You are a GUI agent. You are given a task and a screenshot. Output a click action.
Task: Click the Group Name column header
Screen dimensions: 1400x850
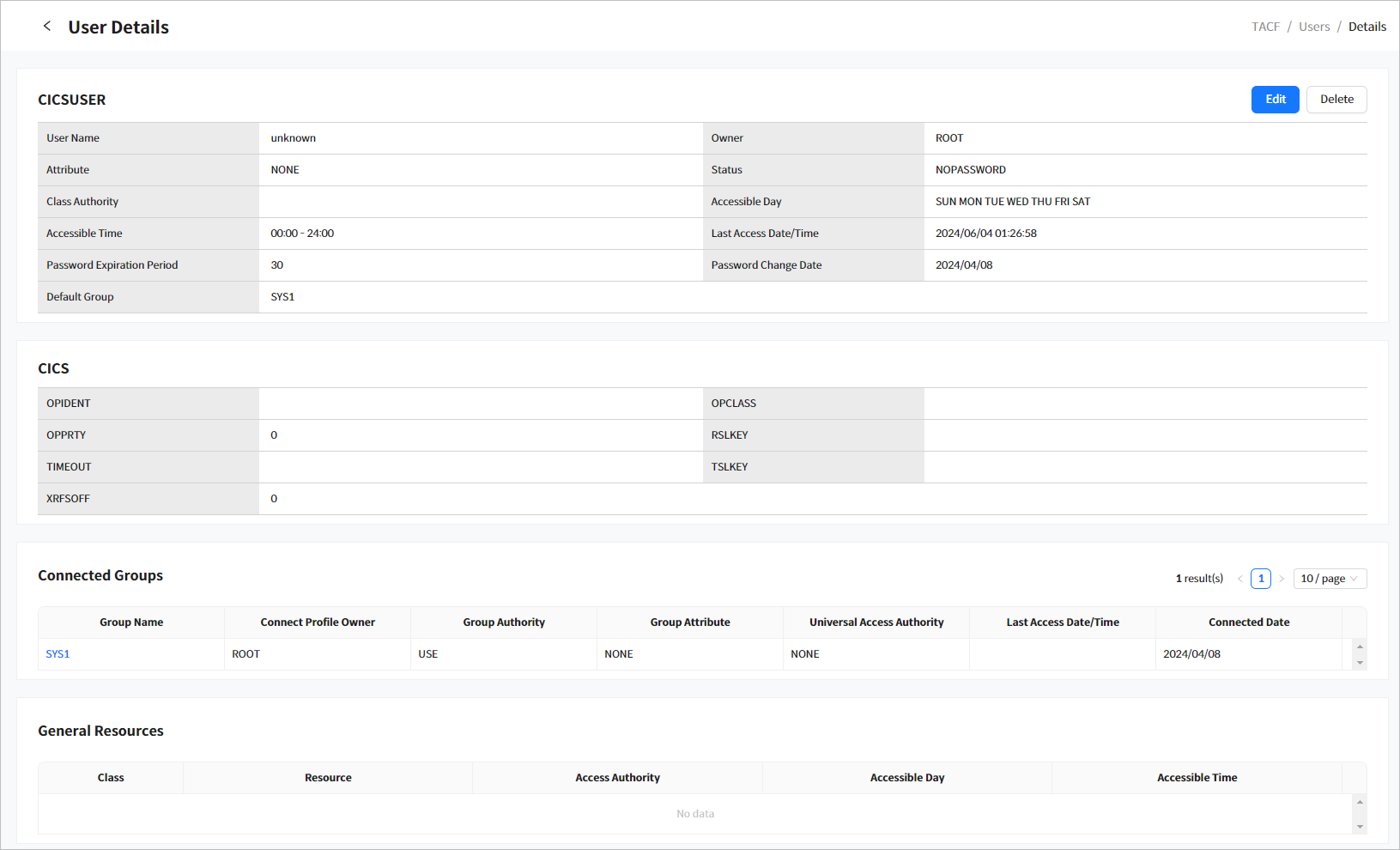point(131,622)
